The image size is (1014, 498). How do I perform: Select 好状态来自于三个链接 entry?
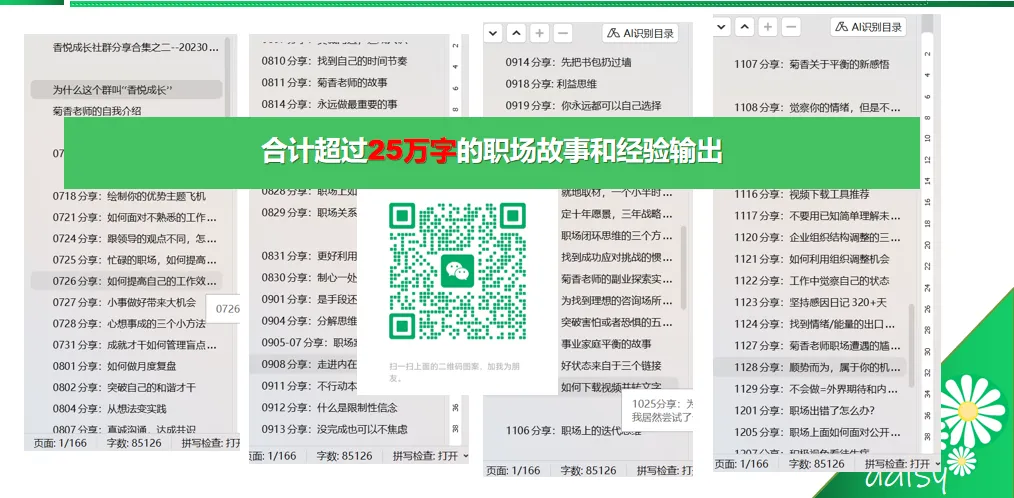(x=611, y=365)
